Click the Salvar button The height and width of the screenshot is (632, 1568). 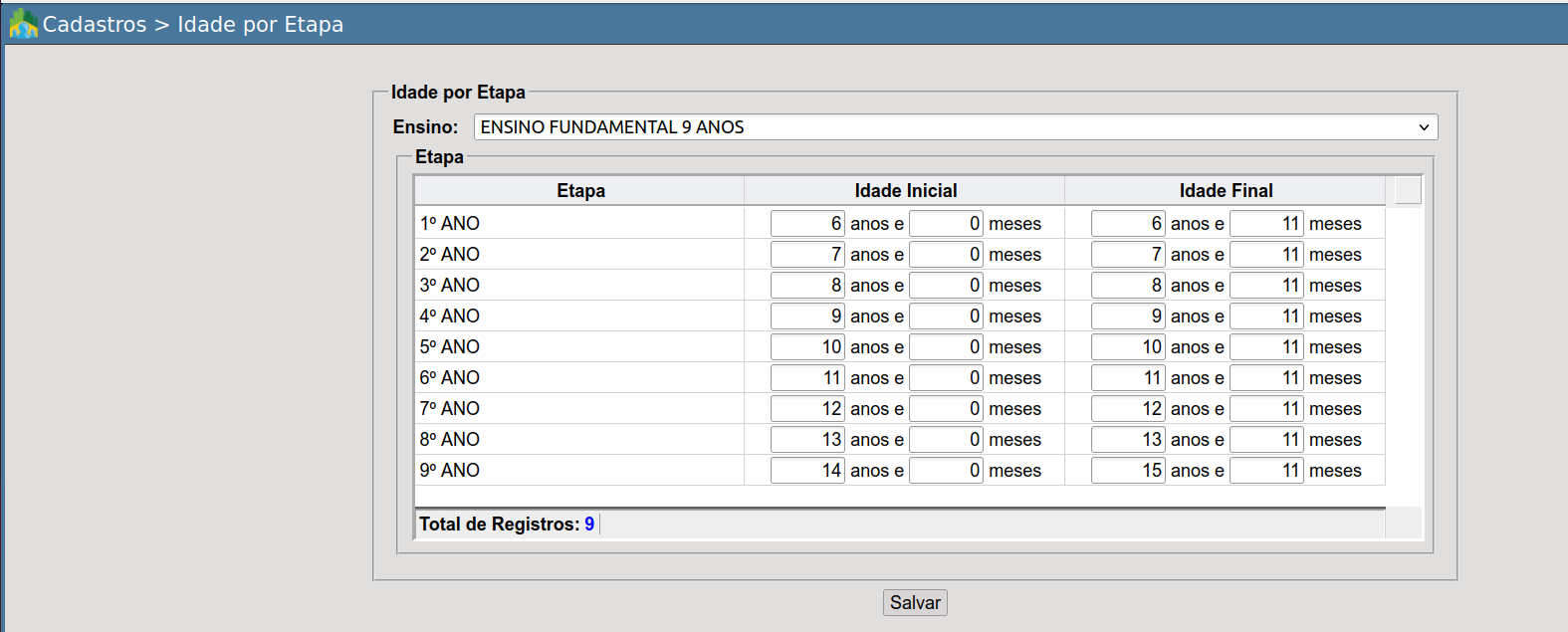coord(914,603)
